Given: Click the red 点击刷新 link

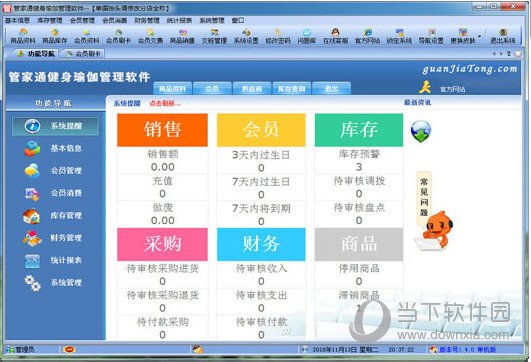Looking at the screenshot, I should click(x=165, y=103).
